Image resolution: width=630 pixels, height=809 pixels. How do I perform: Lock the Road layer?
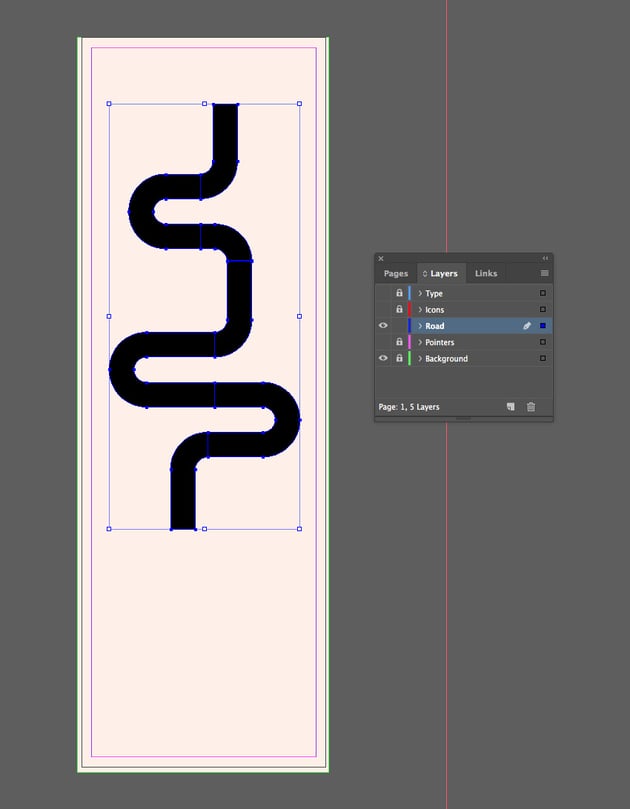399,326
